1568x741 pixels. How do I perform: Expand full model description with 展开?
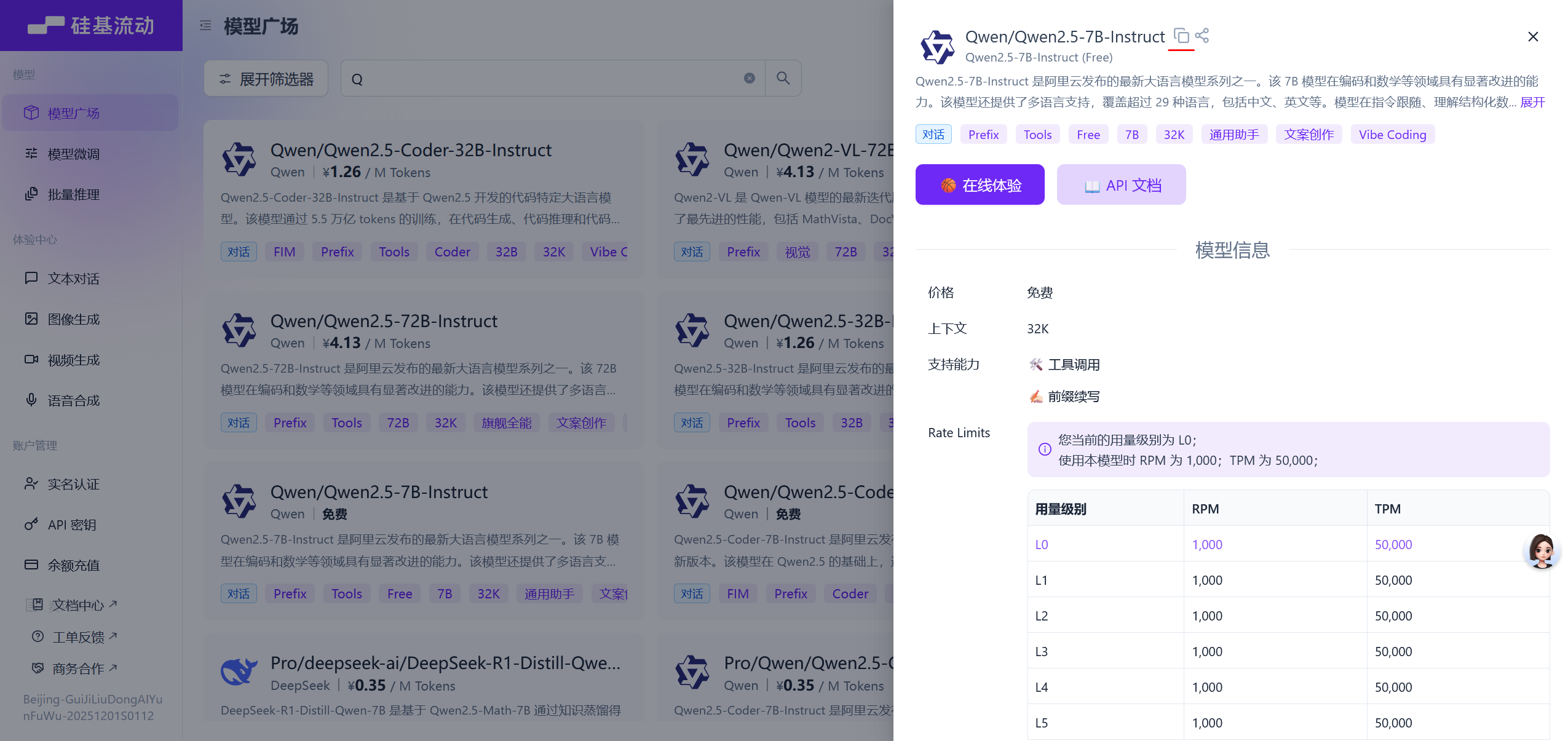pyautogui.click(x=1532, y=102)
